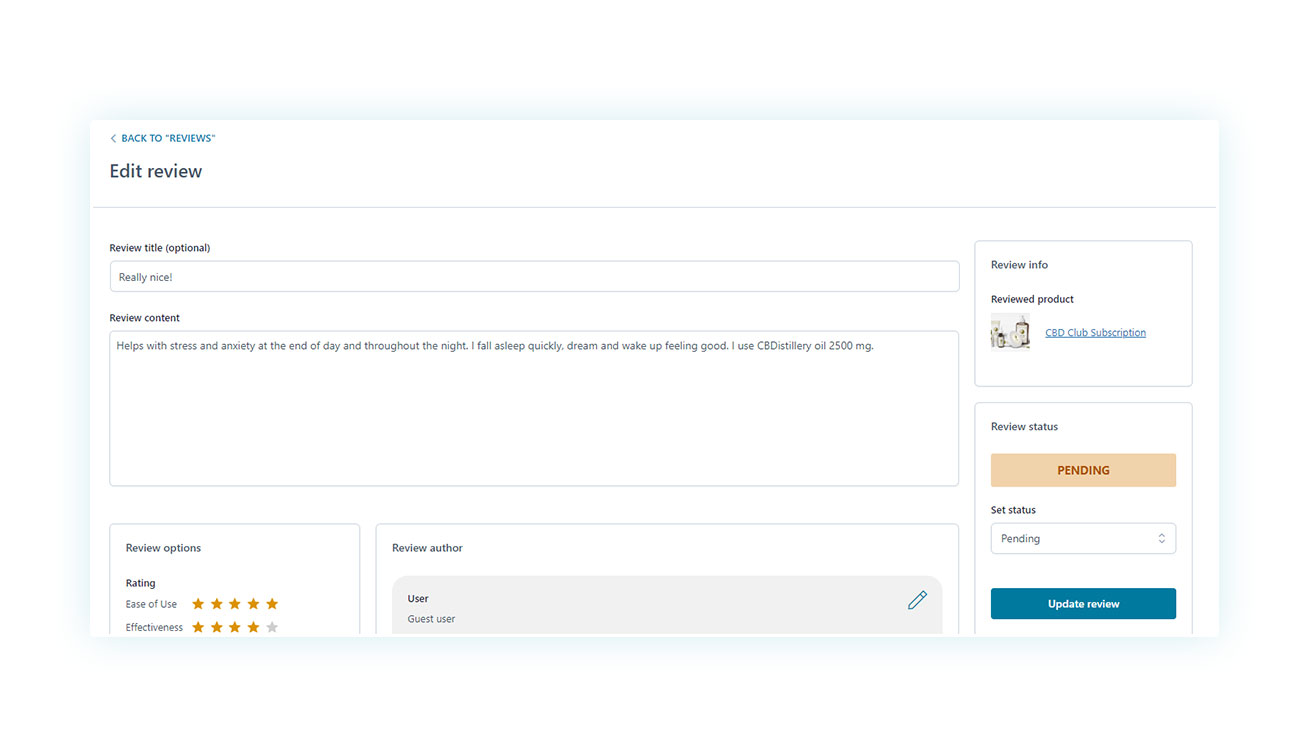Edit the review title field "Really nice!"
1300x755 pixels.
pos(534,277)
